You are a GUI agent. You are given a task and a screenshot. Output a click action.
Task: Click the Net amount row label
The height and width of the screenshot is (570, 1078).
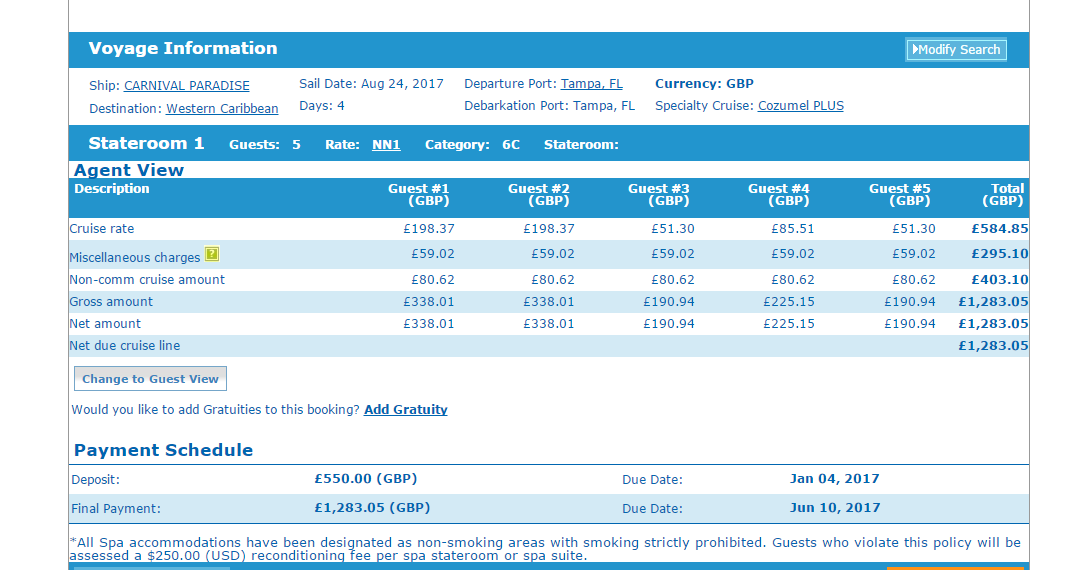pyautogui.click(x=105, y=324)
